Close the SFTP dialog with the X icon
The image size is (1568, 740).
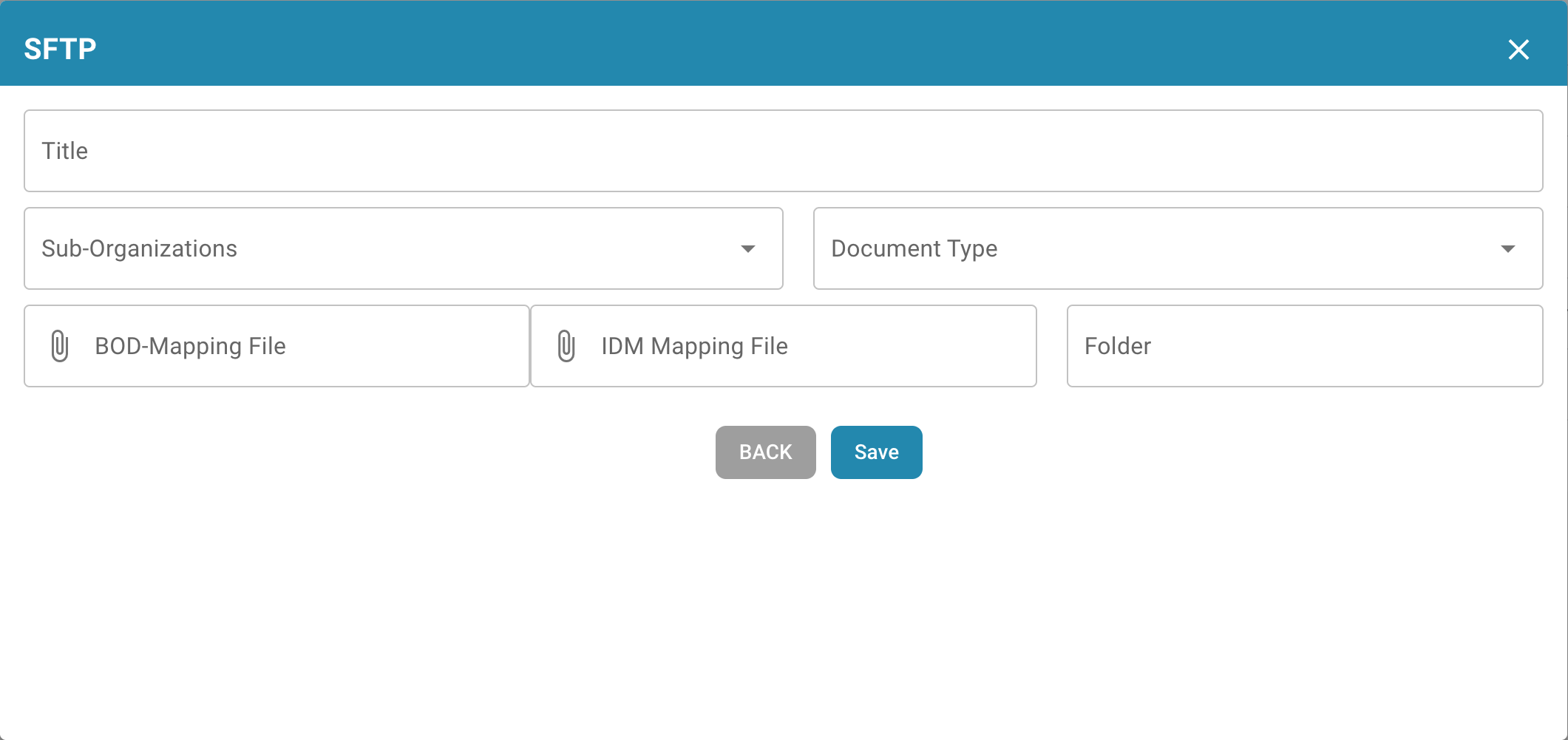coord(1518,50)
